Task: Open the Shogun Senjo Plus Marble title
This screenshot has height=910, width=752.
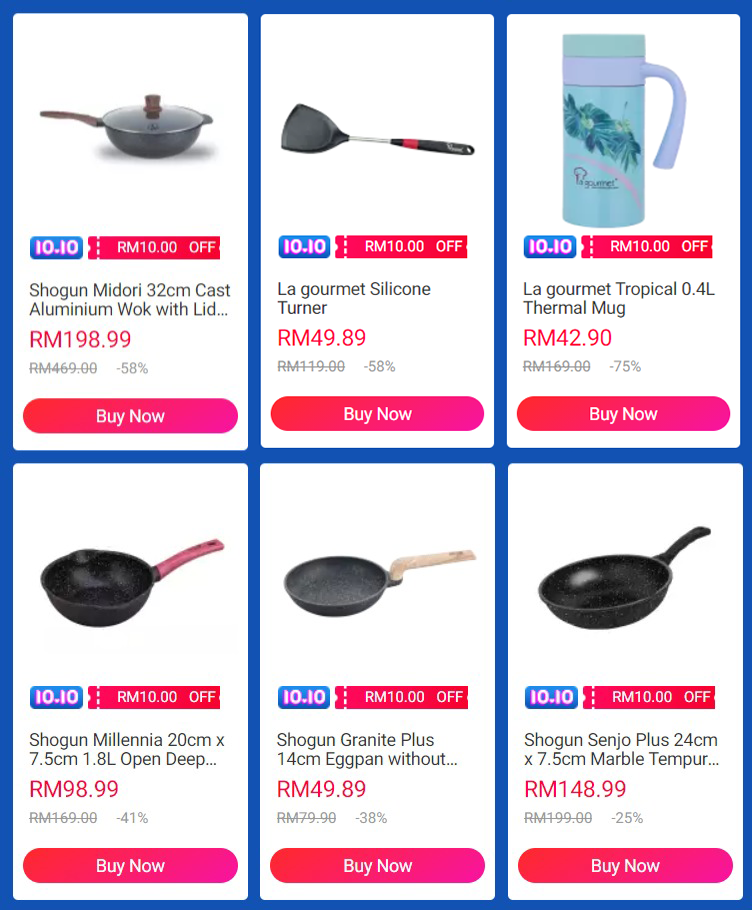Action: 621,749
